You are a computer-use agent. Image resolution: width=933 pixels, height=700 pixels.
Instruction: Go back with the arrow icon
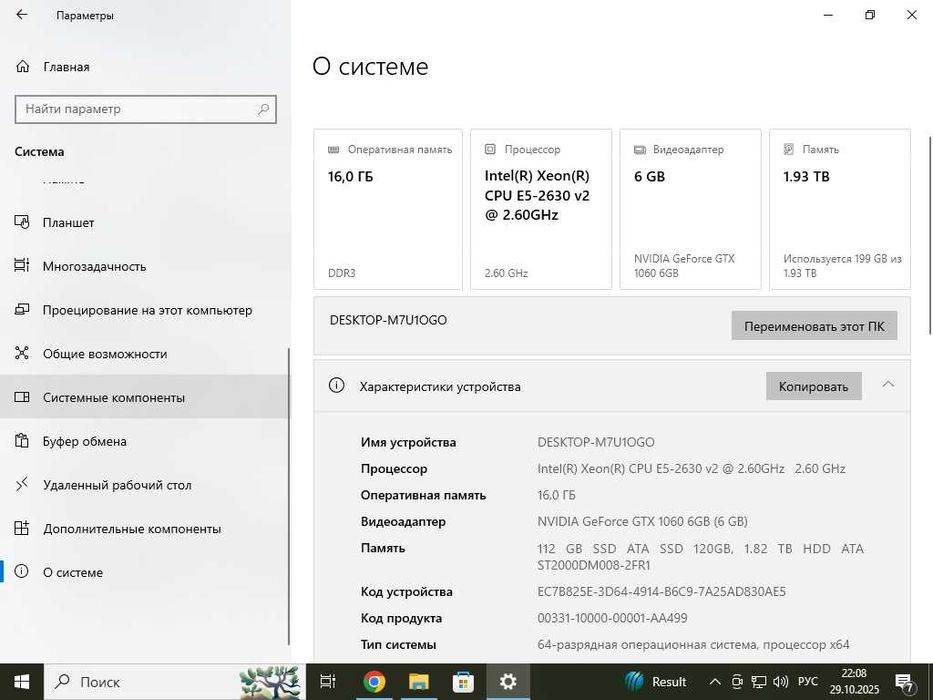[22, 15]
